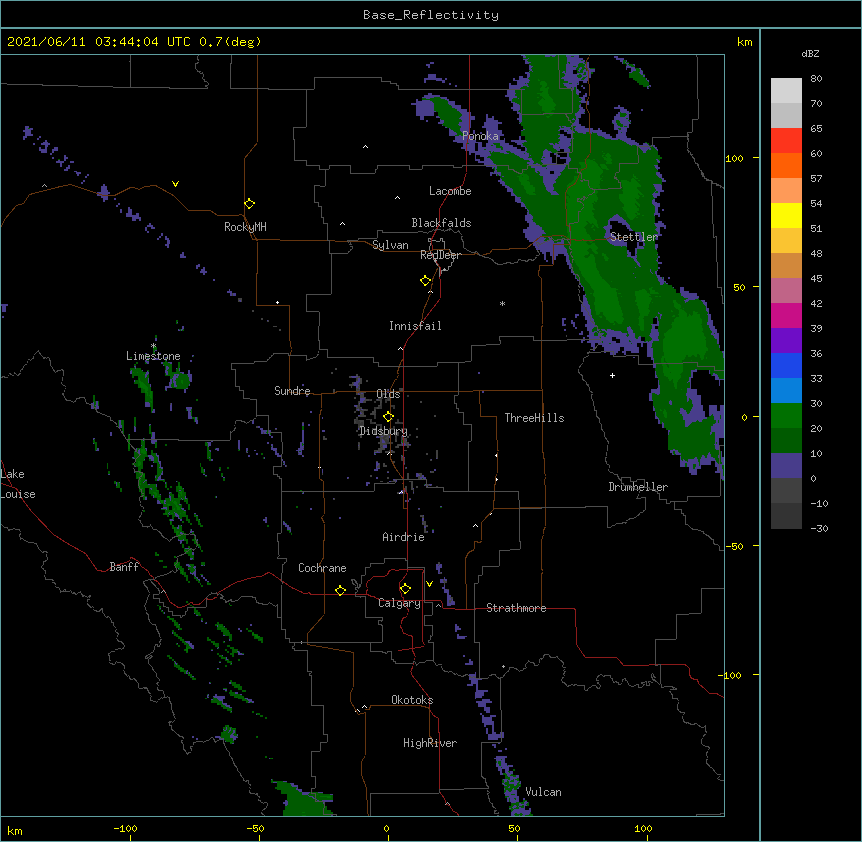This screenshot has height=842, width=862.
Task: Pick the blue 36 dBZ legend color
Action: (786, 365)
